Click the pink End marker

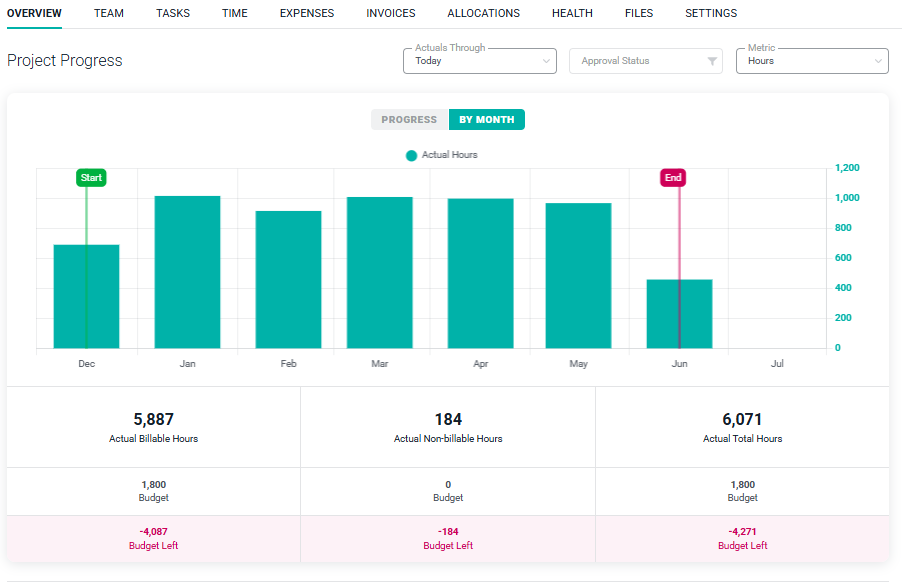tap(673, 178)
